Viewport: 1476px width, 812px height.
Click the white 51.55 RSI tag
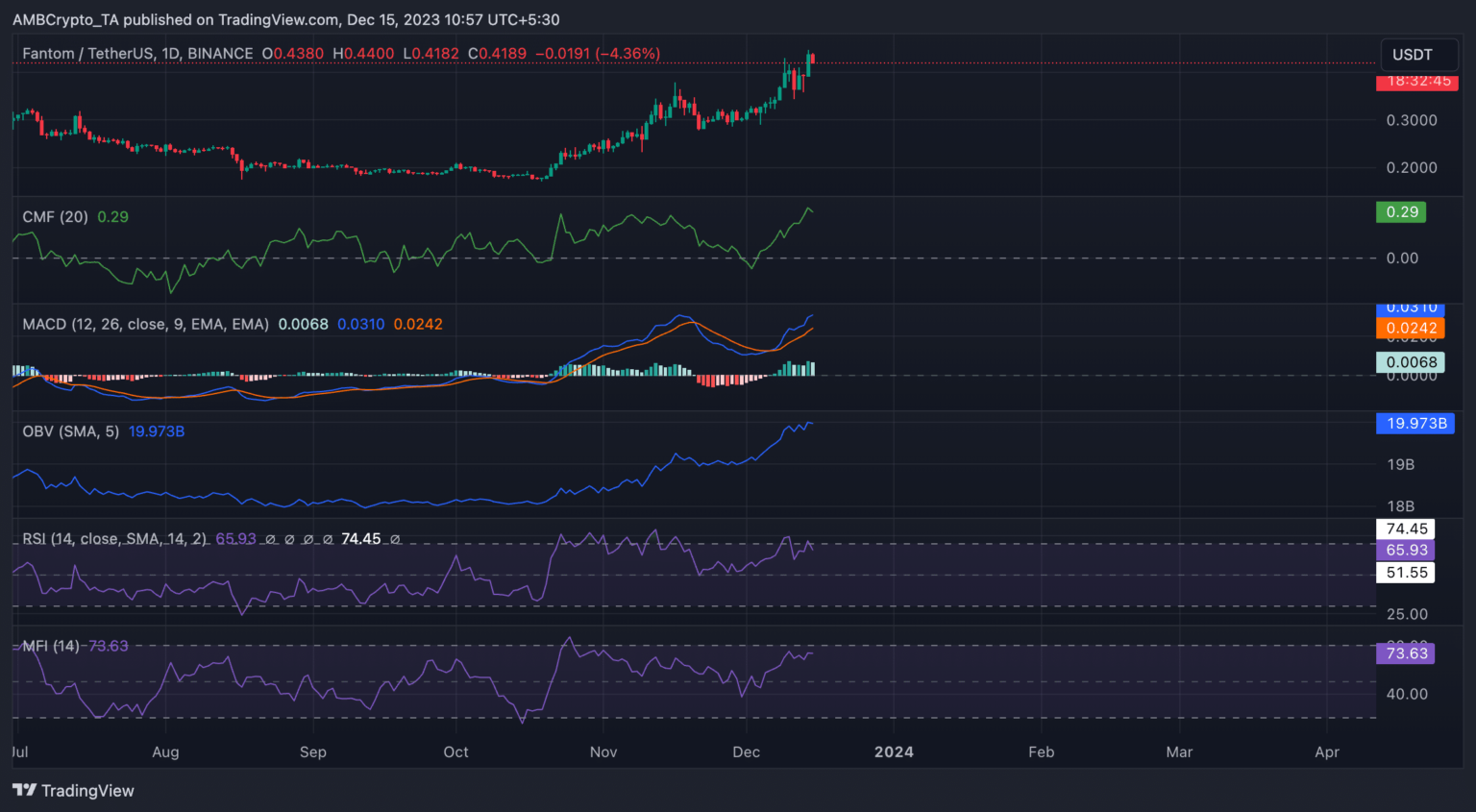(x=1407, y=573)
